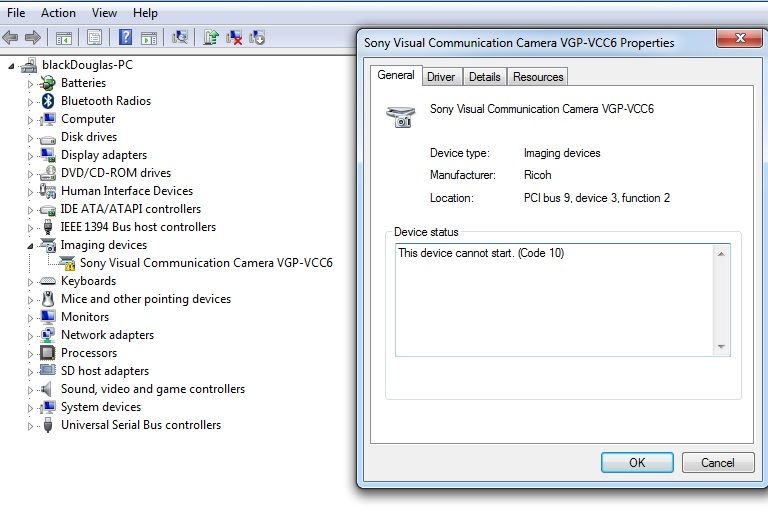Collapse the Imaging devices category
The image size is (768, 513).
pyautogui.click(x=30, y=245)
